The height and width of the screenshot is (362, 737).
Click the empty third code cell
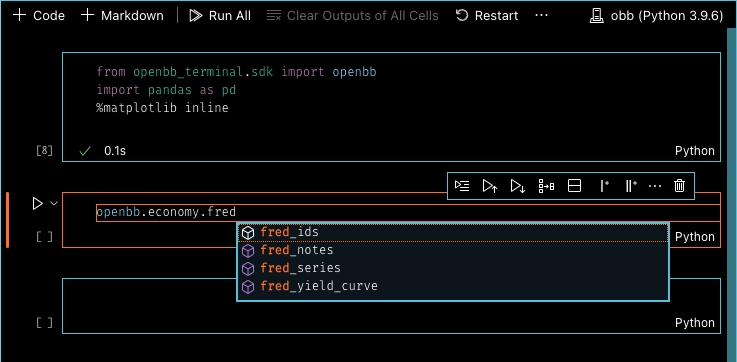tap(391, 306)
